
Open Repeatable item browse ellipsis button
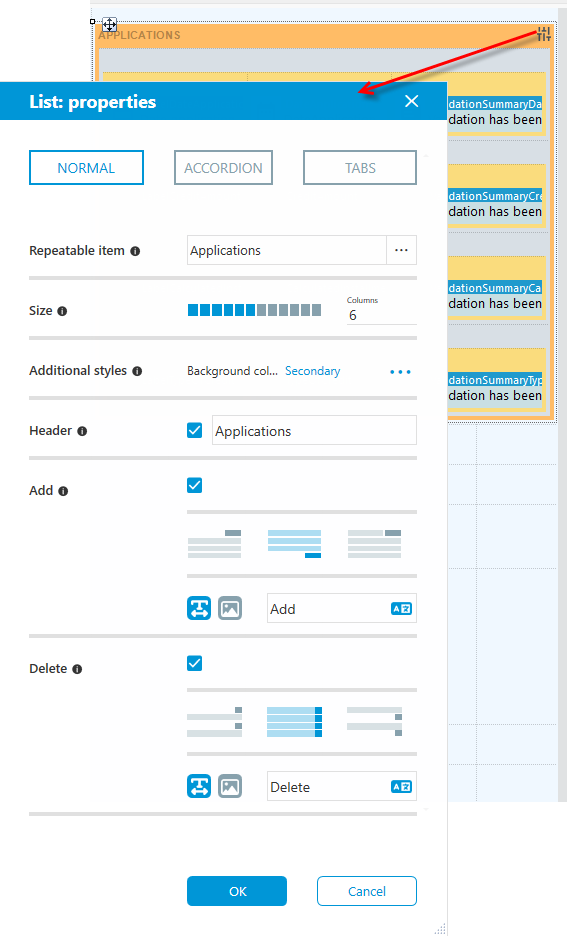click(x=402, y=250)
